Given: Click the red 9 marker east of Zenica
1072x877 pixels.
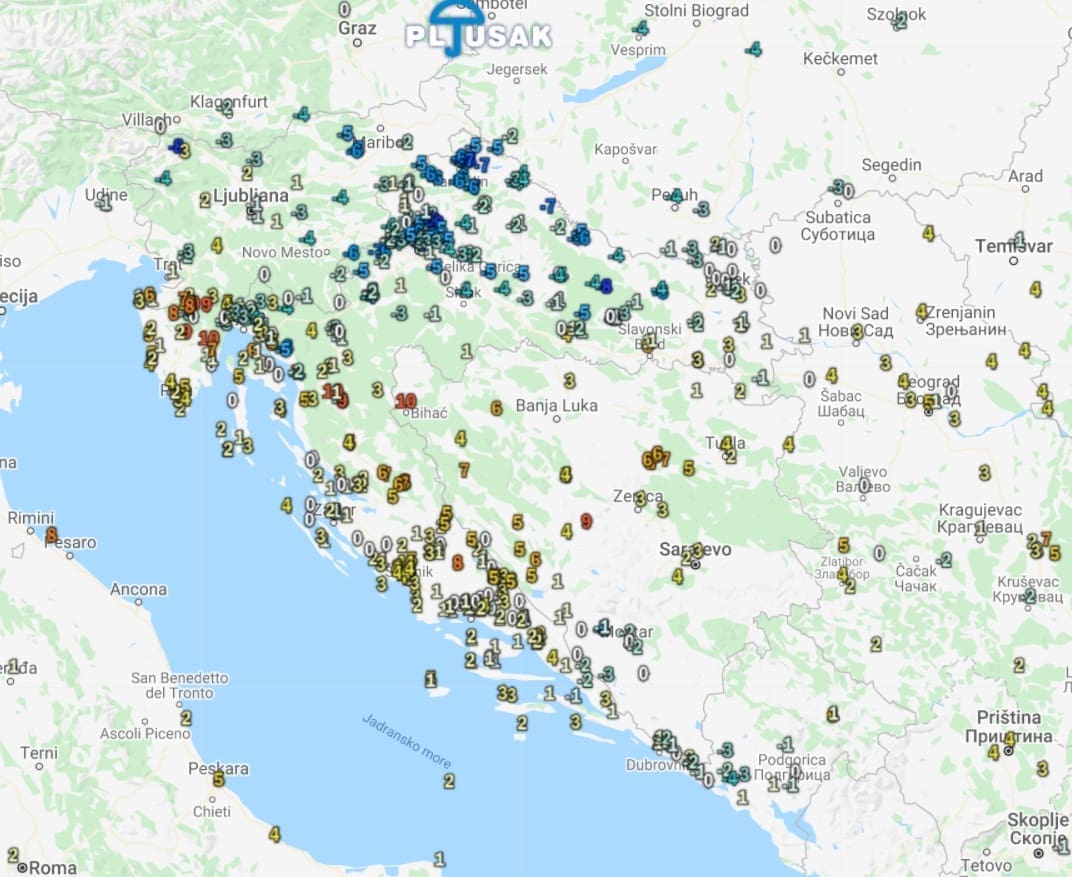Looking at the screenshot, I should click(x=586, y=521).
